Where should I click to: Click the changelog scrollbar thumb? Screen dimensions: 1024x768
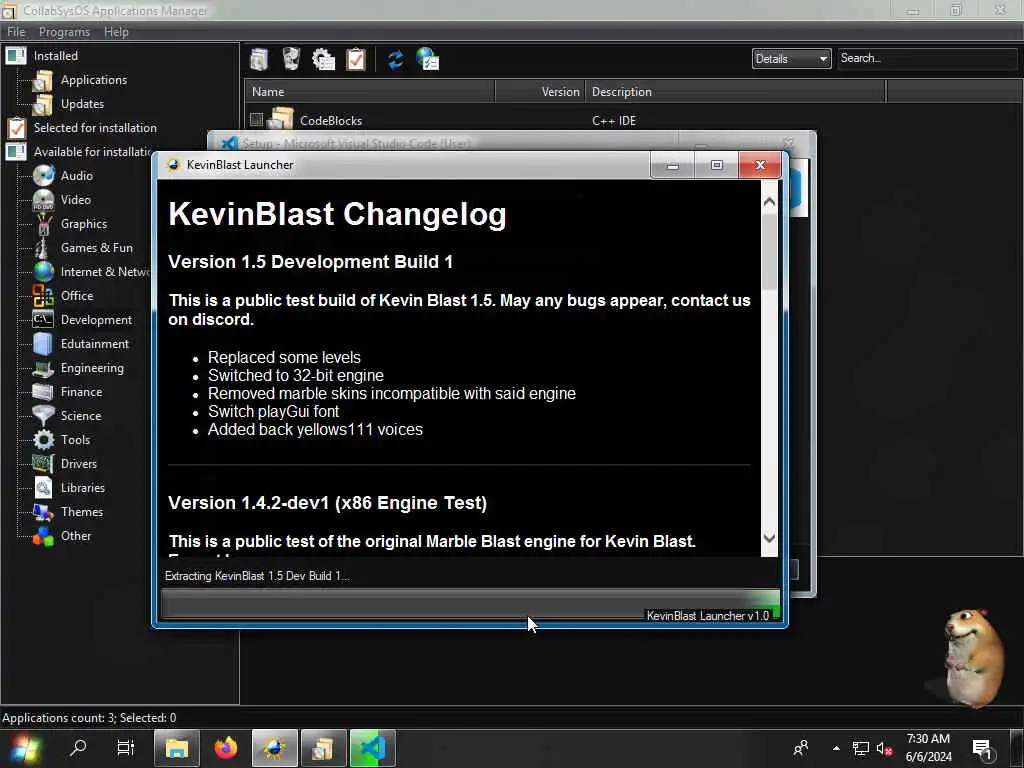click(769, 251)
